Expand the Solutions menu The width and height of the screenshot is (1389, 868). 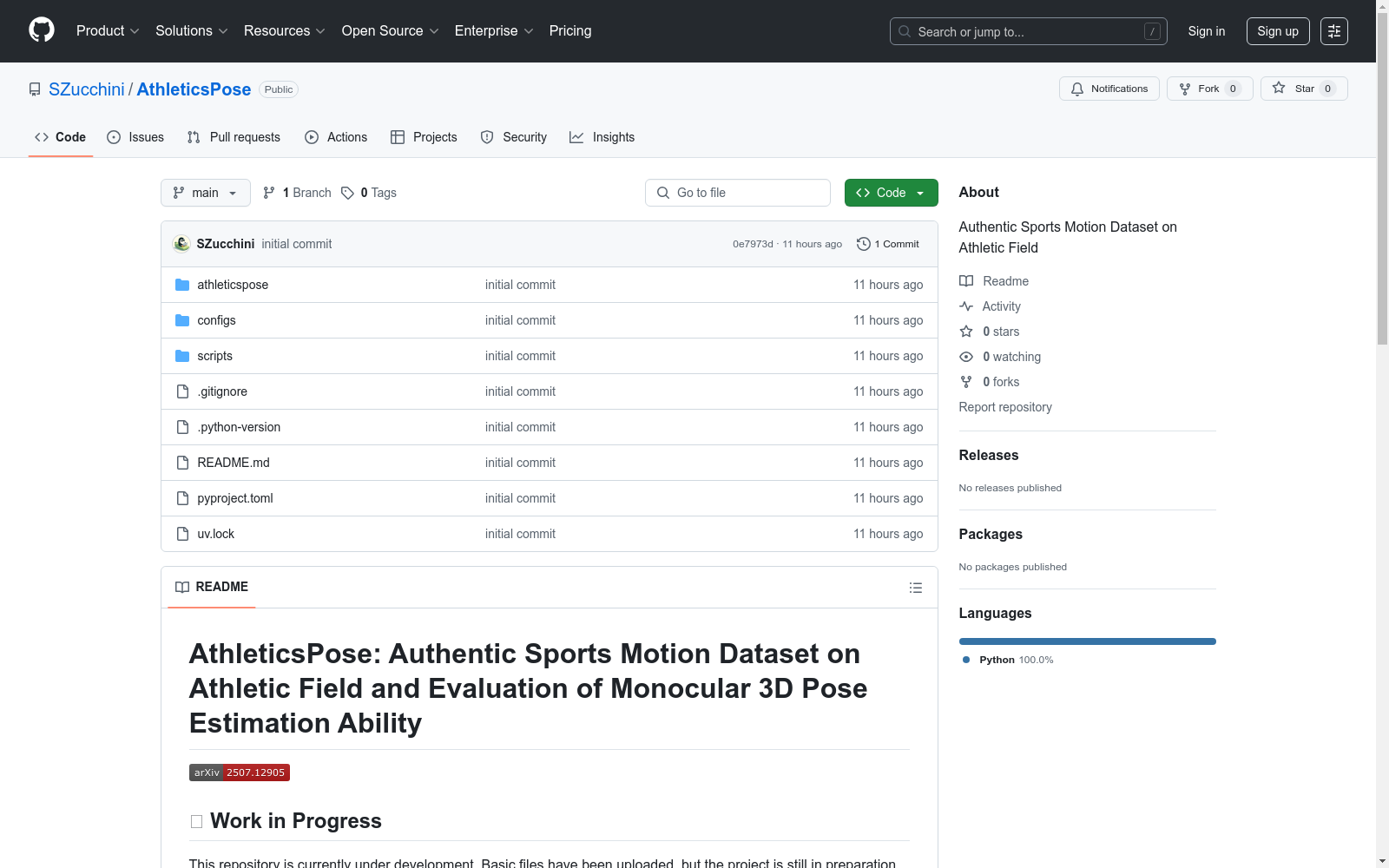[192, 31]
